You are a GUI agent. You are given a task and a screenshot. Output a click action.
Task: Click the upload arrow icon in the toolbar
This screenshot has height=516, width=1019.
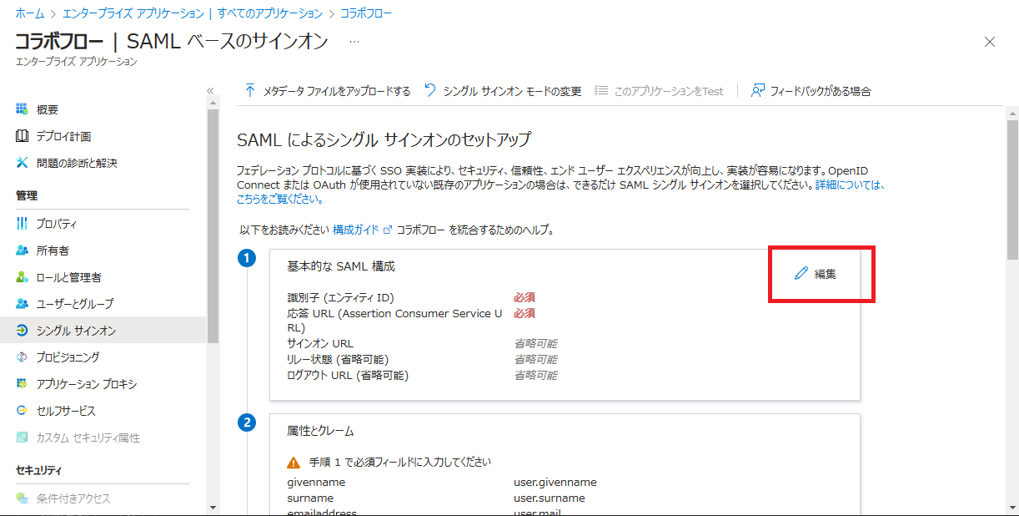click(x=250, y=90)
